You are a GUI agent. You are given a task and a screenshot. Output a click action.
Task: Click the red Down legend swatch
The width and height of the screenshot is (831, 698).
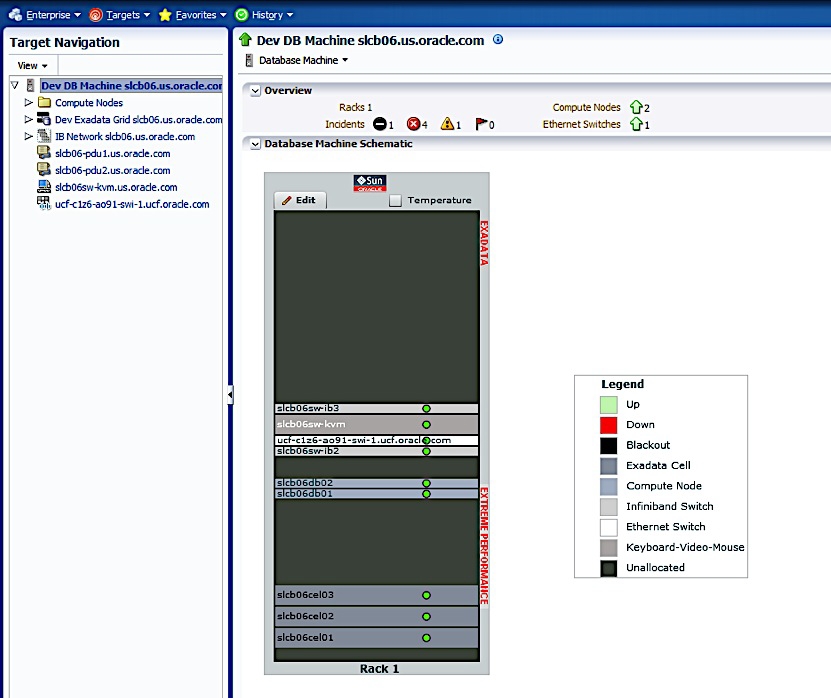pyautogui.click(x=608, y=425)
